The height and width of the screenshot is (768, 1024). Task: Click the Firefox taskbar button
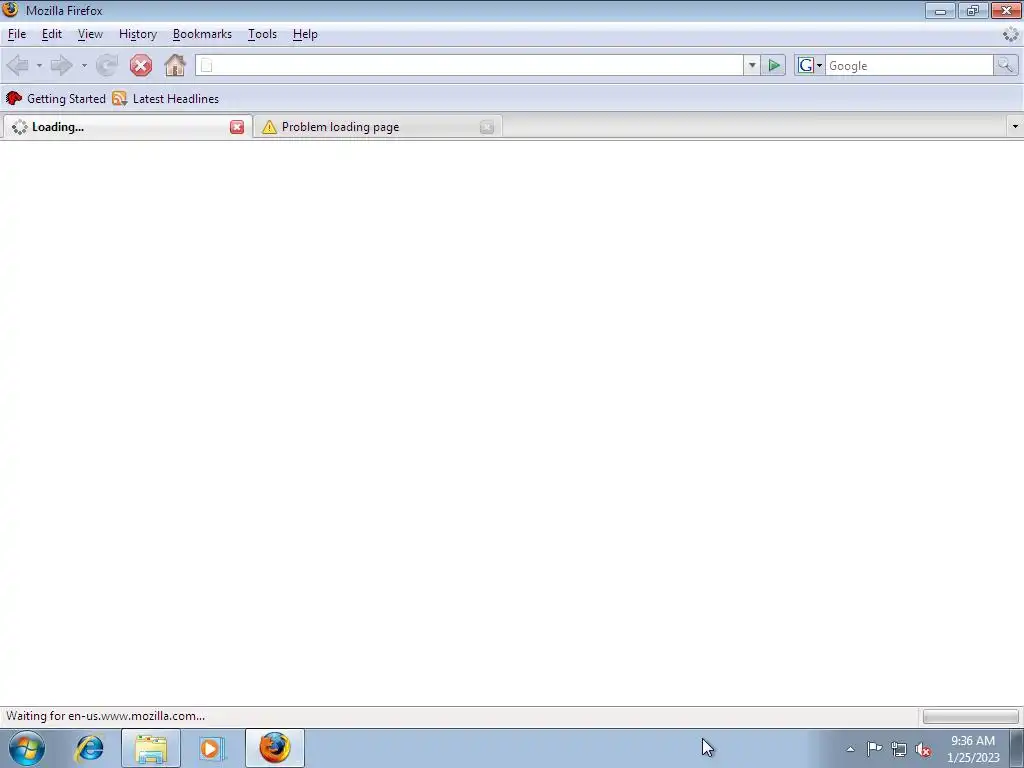[x=275, y=748]
